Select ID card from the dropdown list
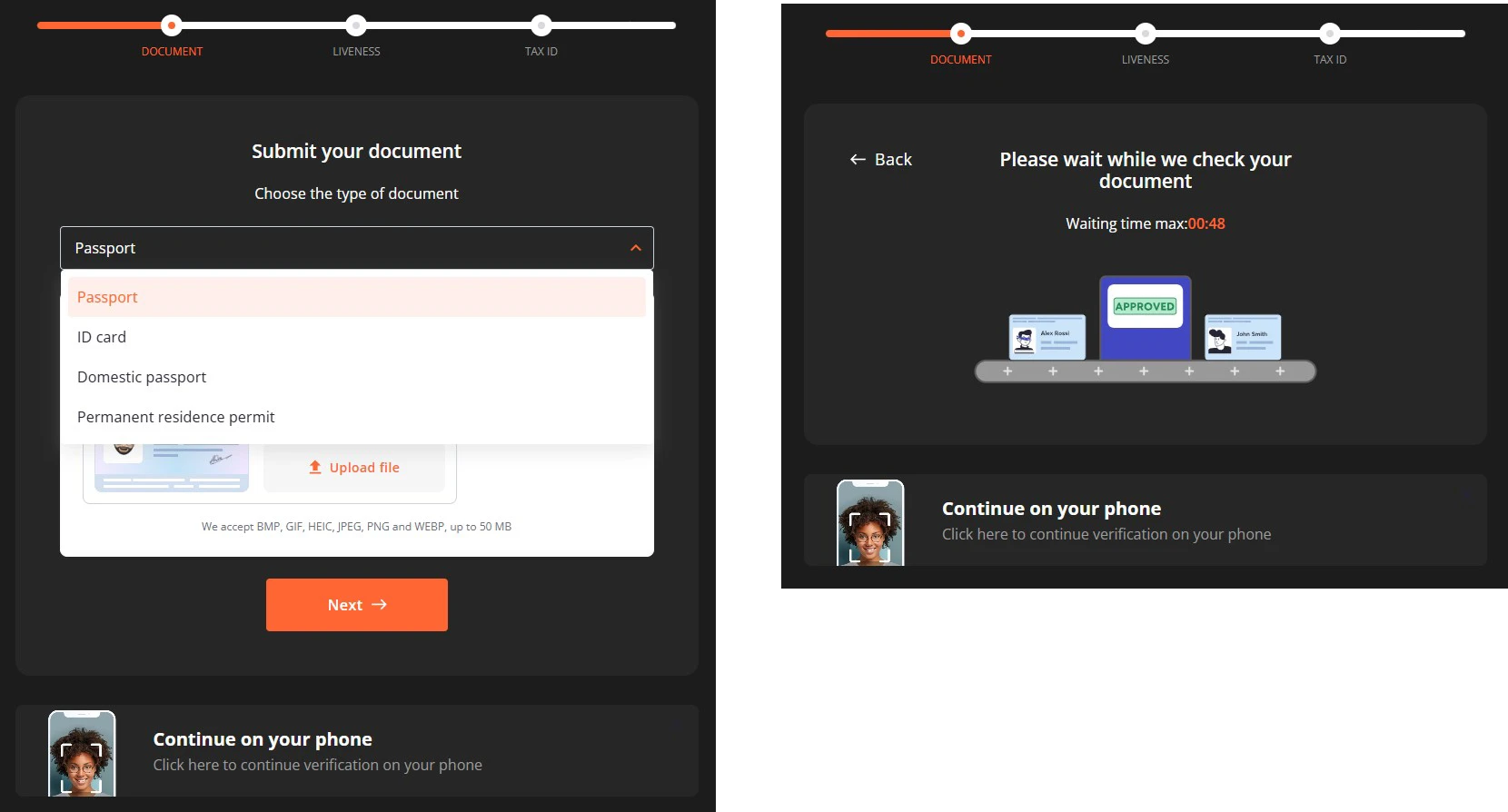Image resolution: width=1508 pixels, height=812 pixels. click(102, 337)
